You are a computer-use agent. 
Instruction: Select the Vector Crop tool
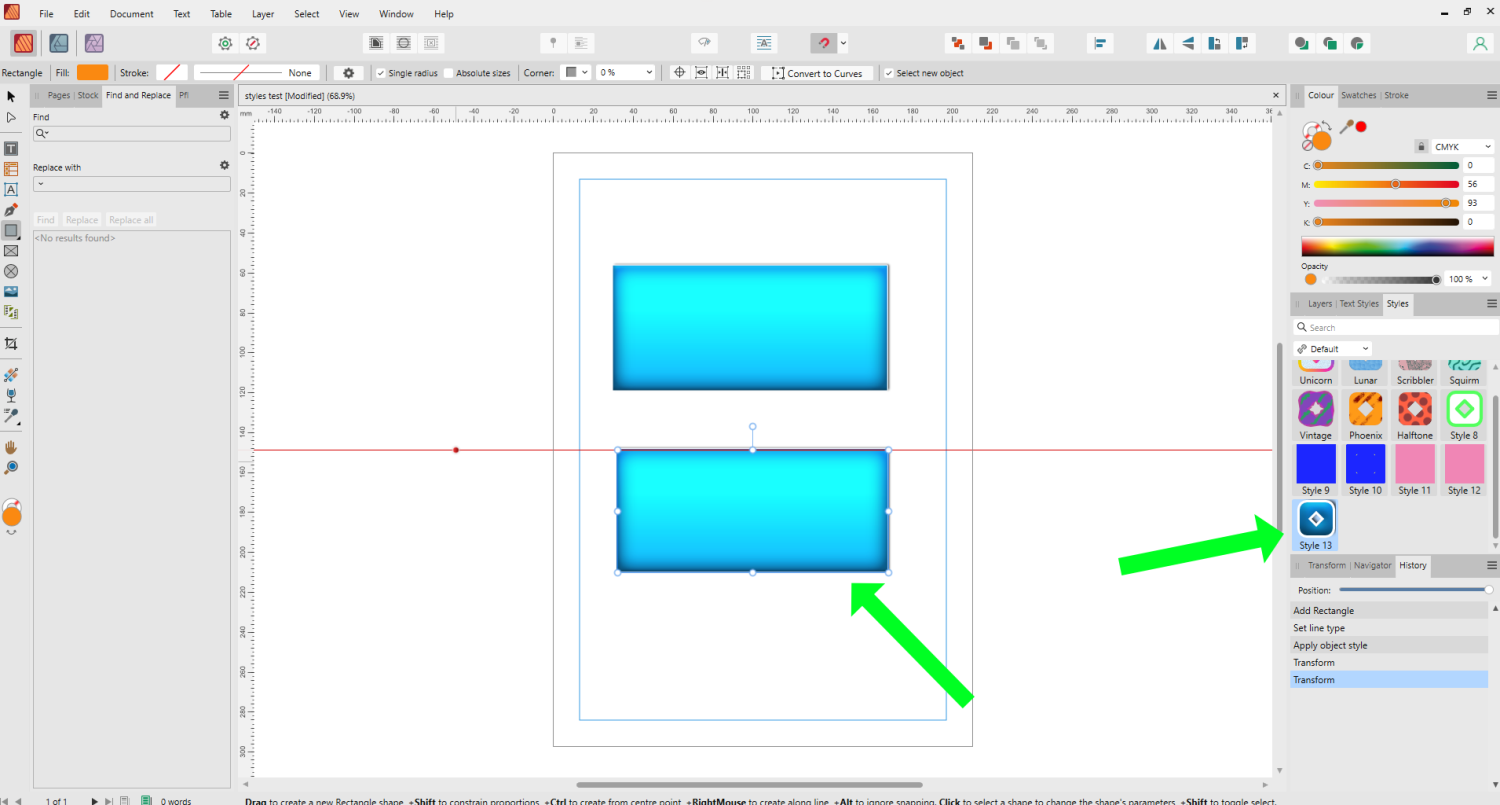point(11,343)
